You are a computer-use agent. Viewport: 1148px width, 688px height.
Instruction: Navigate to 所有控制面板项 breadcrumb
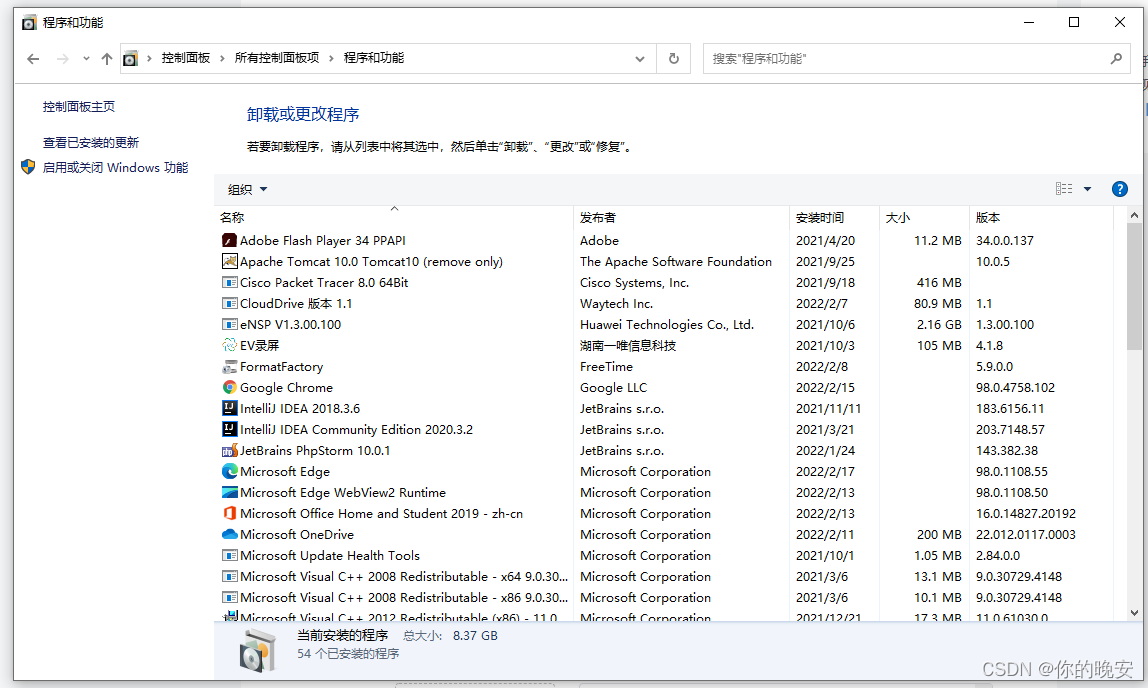(x=277, y=58)
